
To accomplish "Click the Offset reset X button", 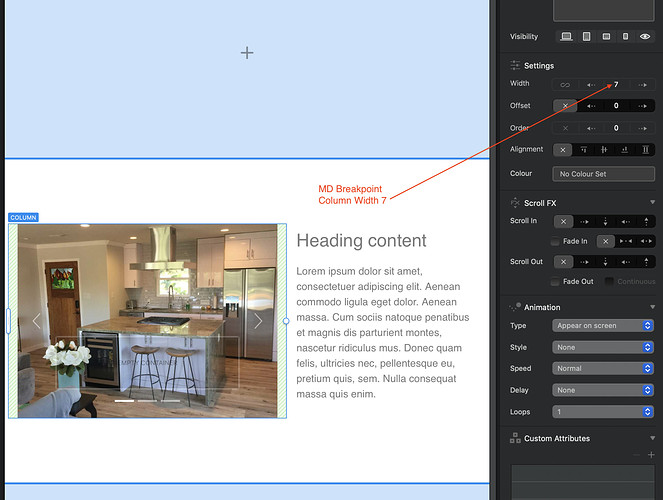I will pos(565,106).
